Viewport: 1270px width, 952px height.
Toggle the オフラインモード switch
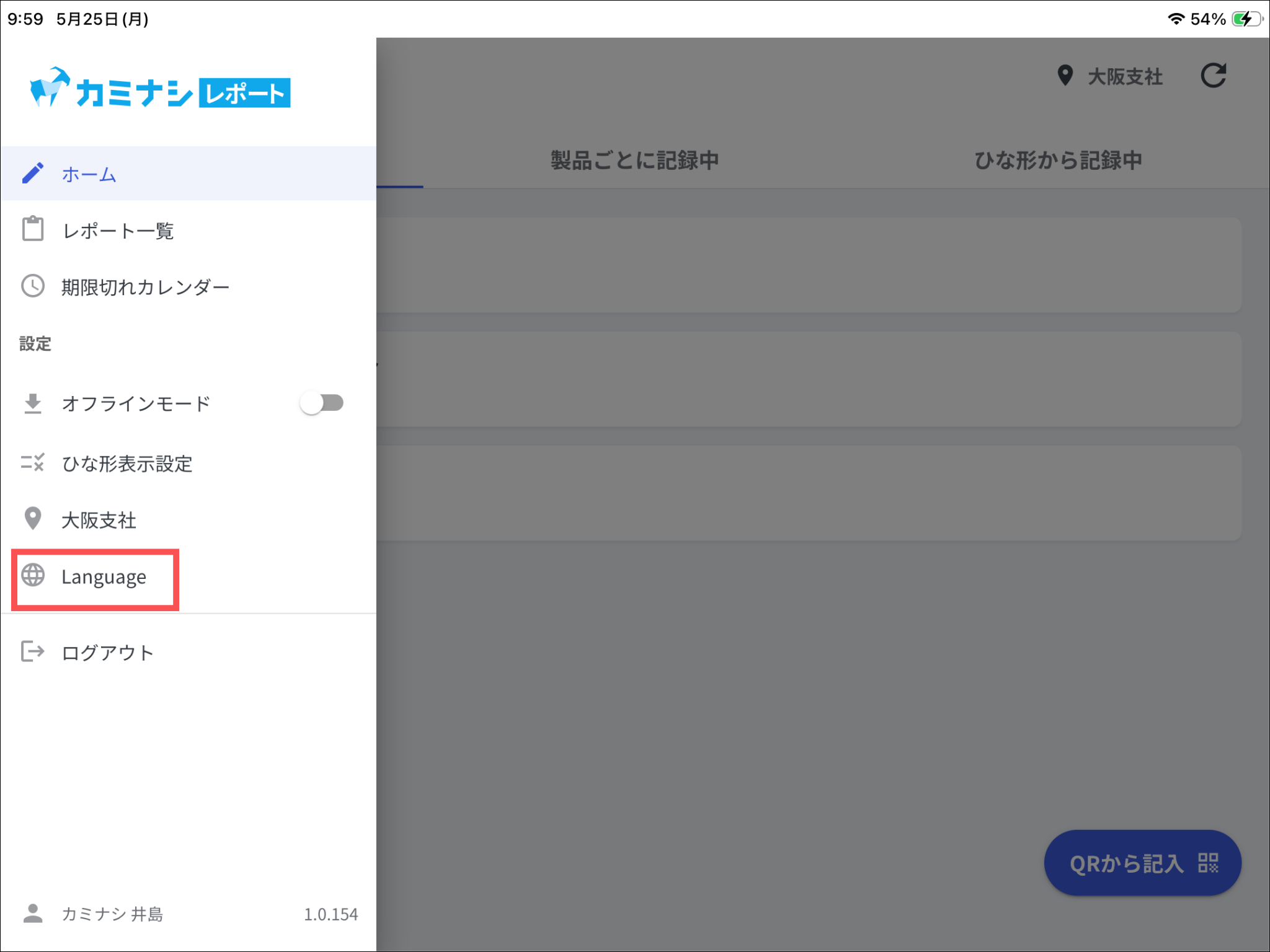click(322, 403)
